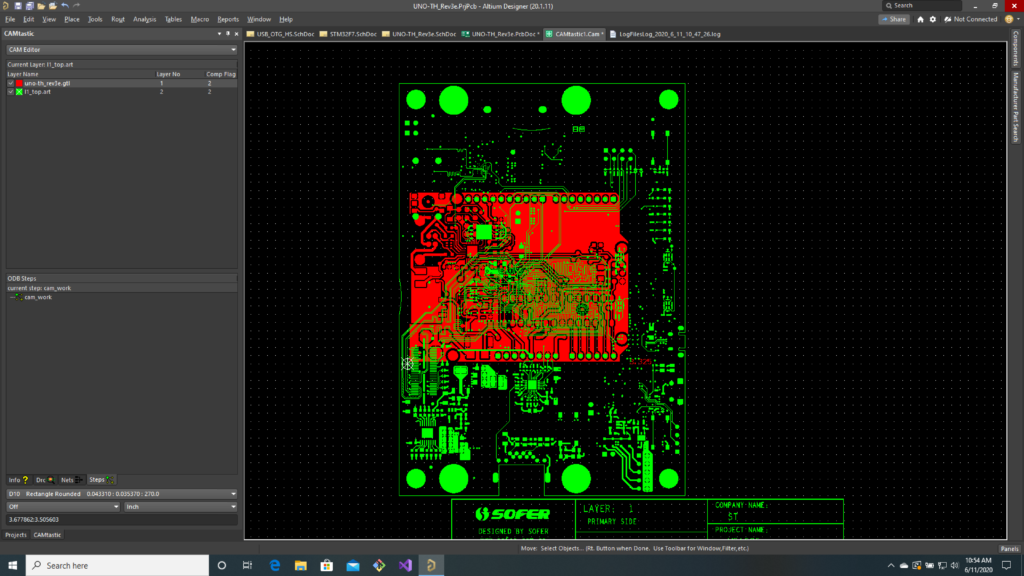Viewport: 1024px width, 576px height.
Task: Click the red color swatch of uno-th_rev3e.gtl
Action: (x=18, y=83)
